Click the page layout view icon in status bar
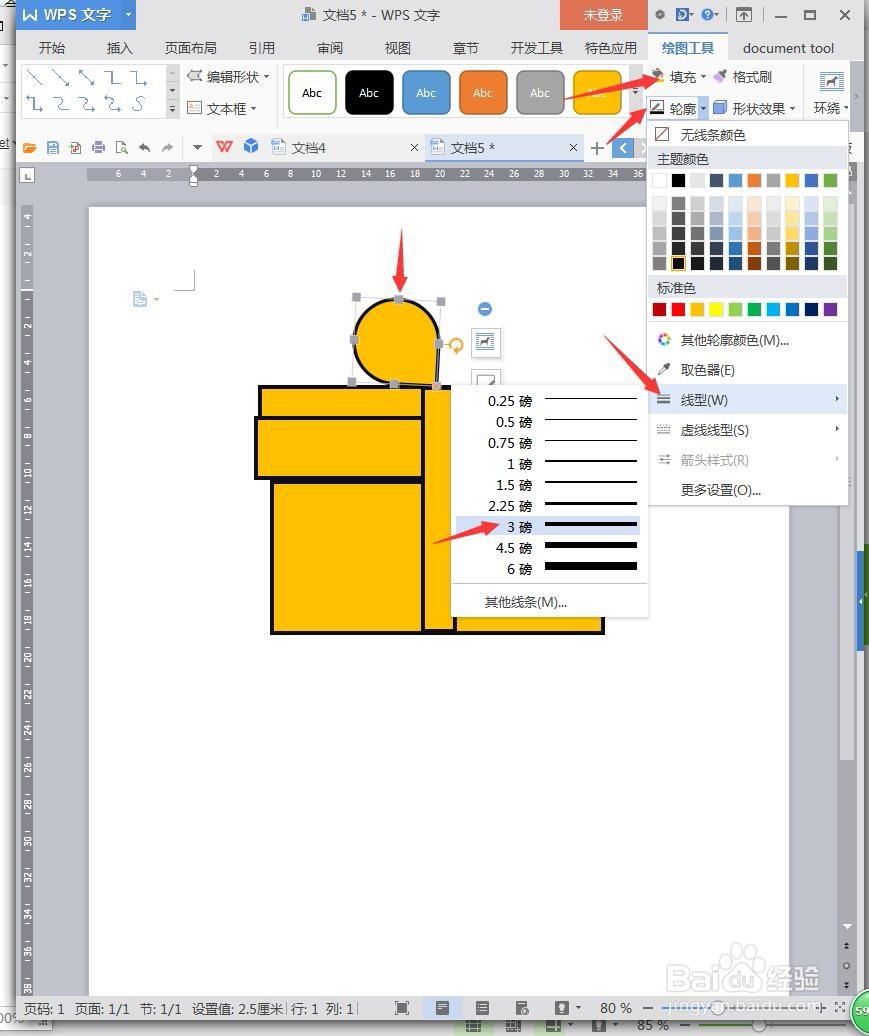The height and width of the screenshot is (1036, 869). tap(443, 1008)
